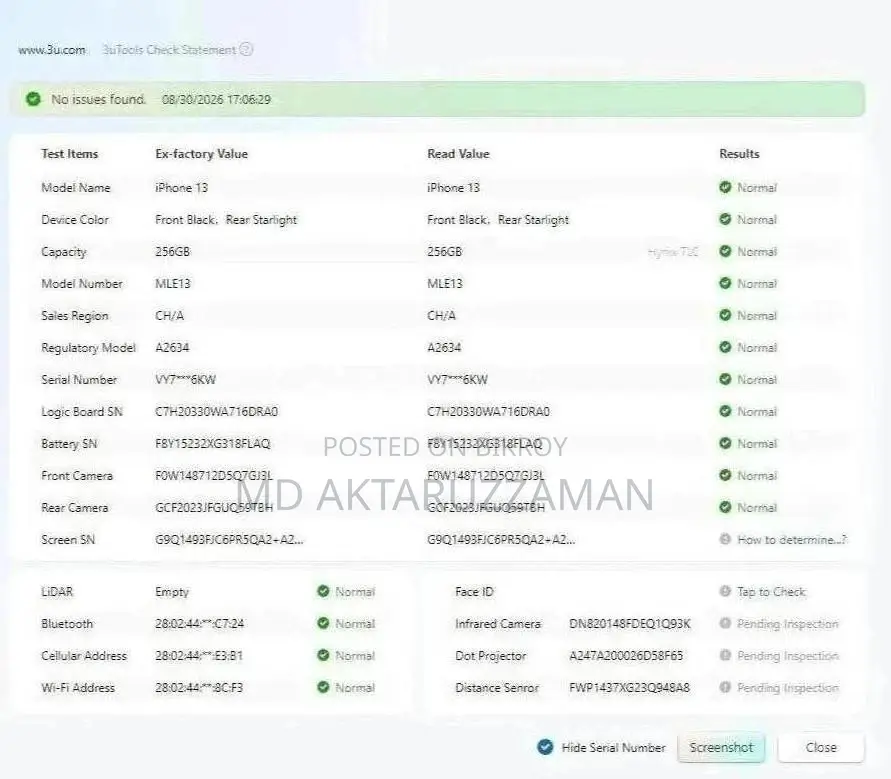Click the How to determine...? link

coord(792,540)
